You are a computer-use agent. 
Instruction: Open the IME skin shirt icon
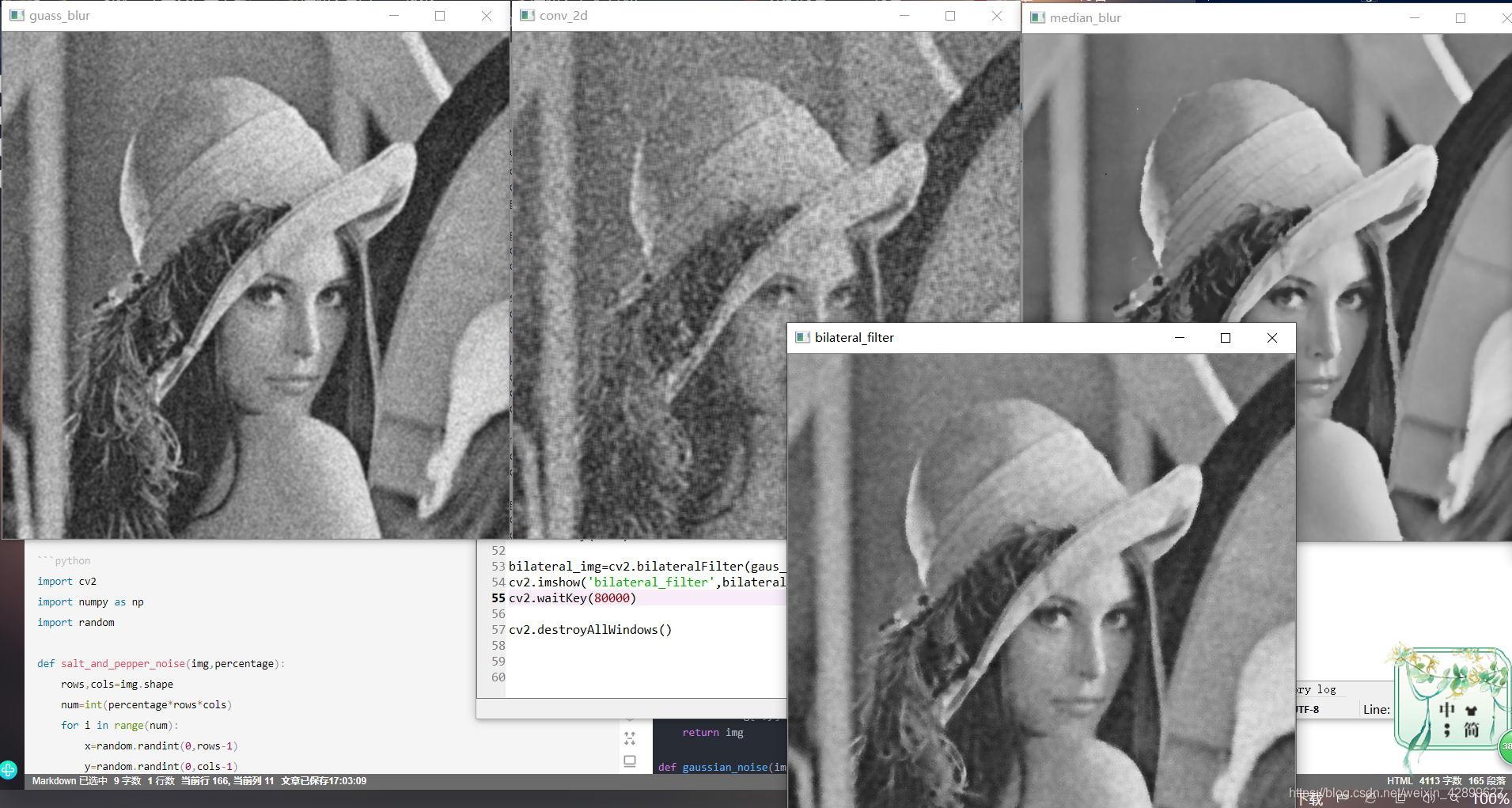pos(1471,710)
